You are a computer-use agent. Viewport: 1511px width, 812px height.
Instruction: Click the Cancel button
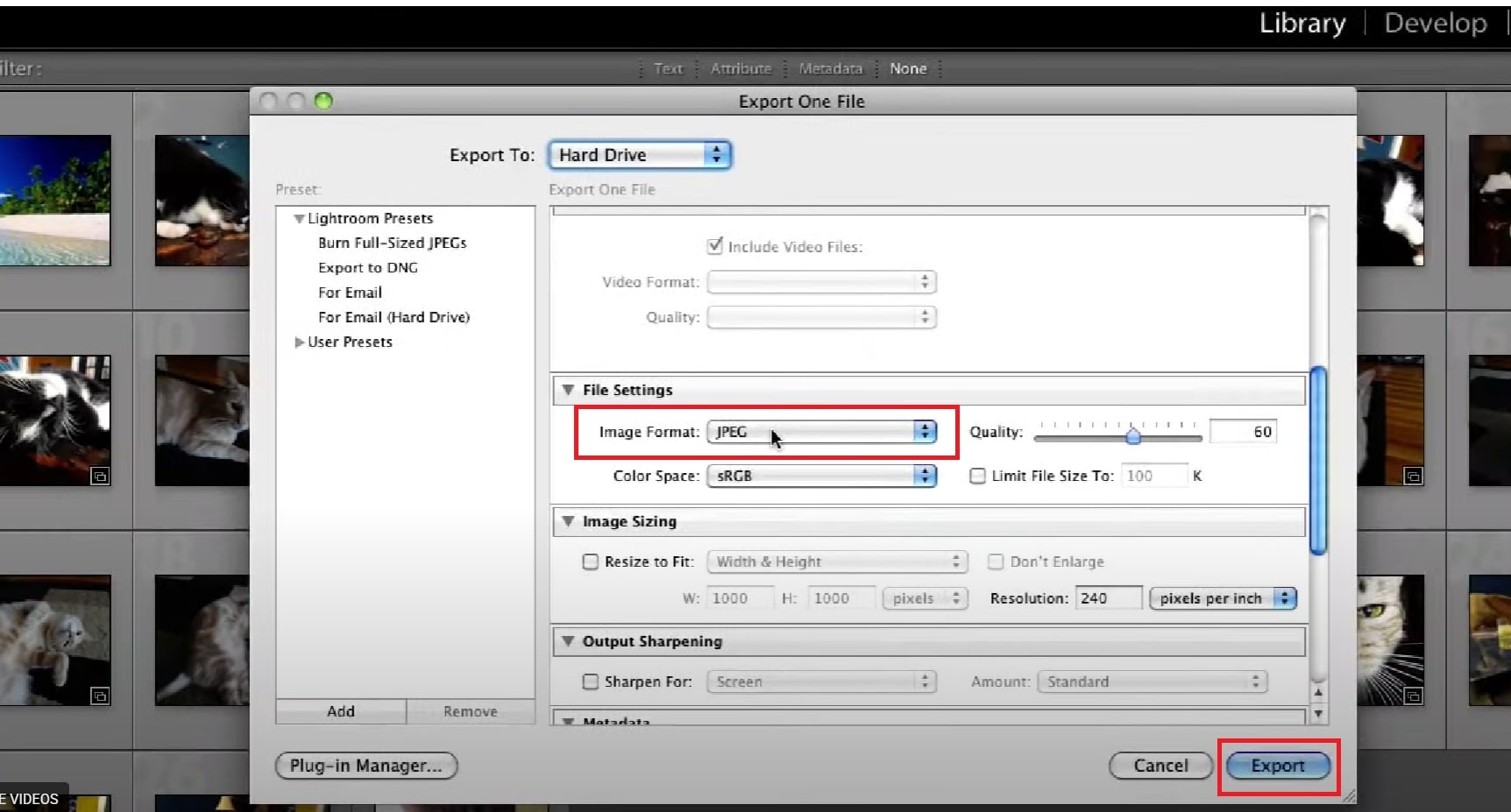1160,766
